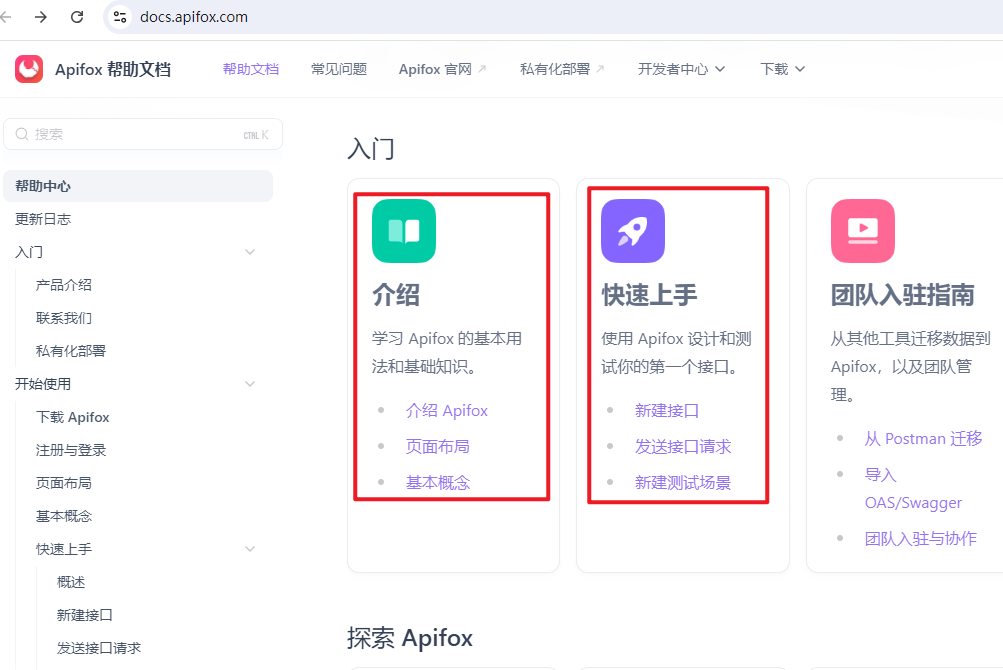Open 下载 Apifox in the sidebar
The image size is (1003, 670).
(x=73, y=417)
